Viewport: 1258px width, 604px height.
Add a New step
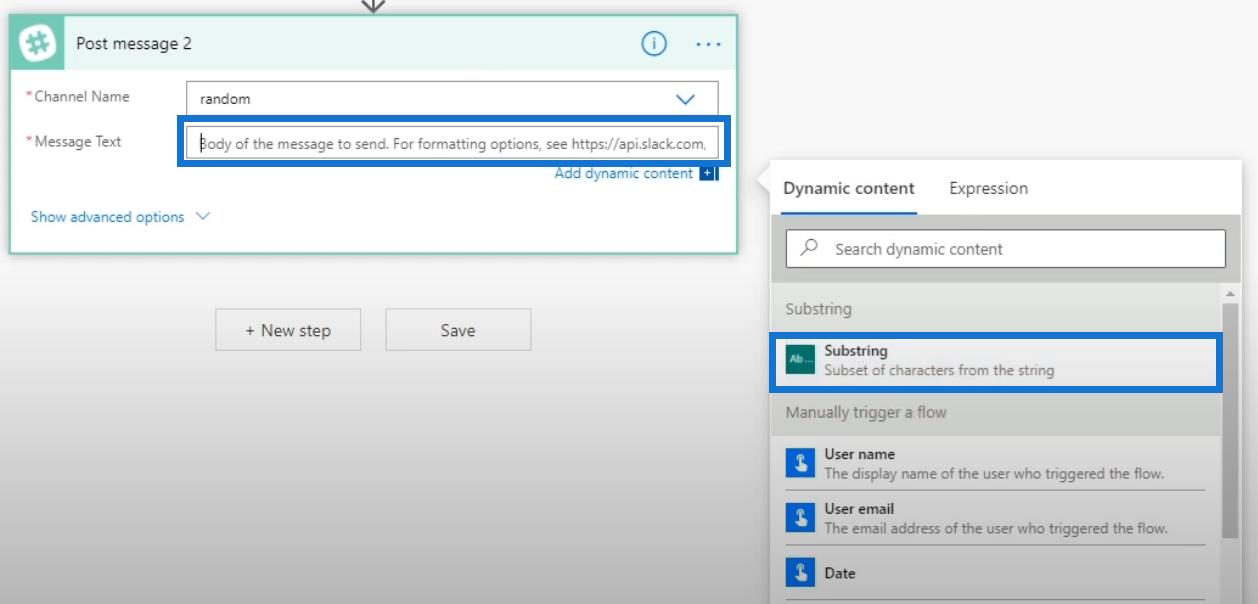pos(288,330)
